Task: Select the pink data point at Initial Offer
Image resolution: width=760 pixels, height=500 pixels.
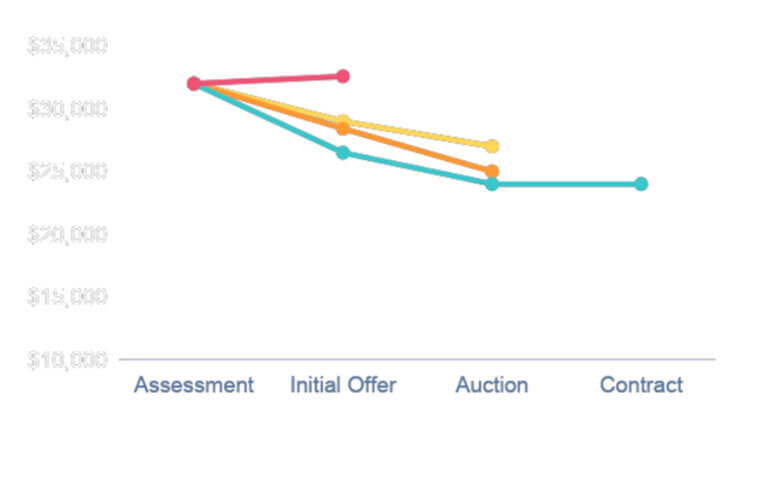Action: point(343,76)
